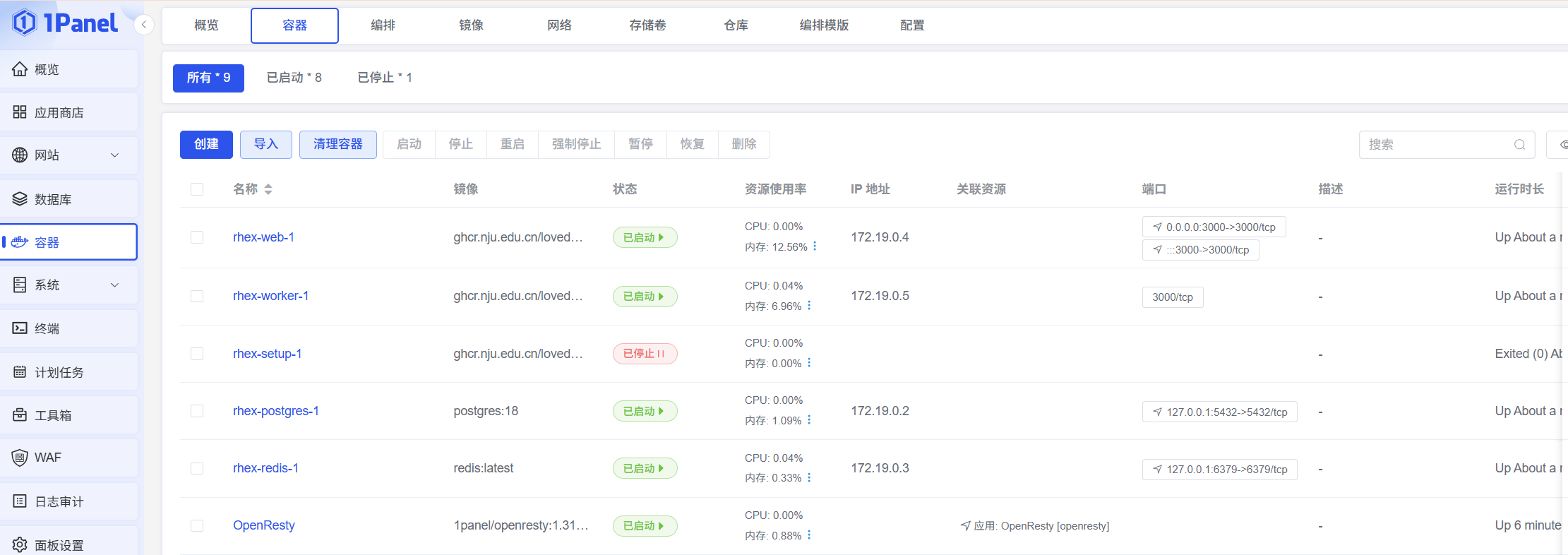The width and height of the screenshot is (1568, 555).
Task: Switch to the 镜像 tab
Action: 471,25
